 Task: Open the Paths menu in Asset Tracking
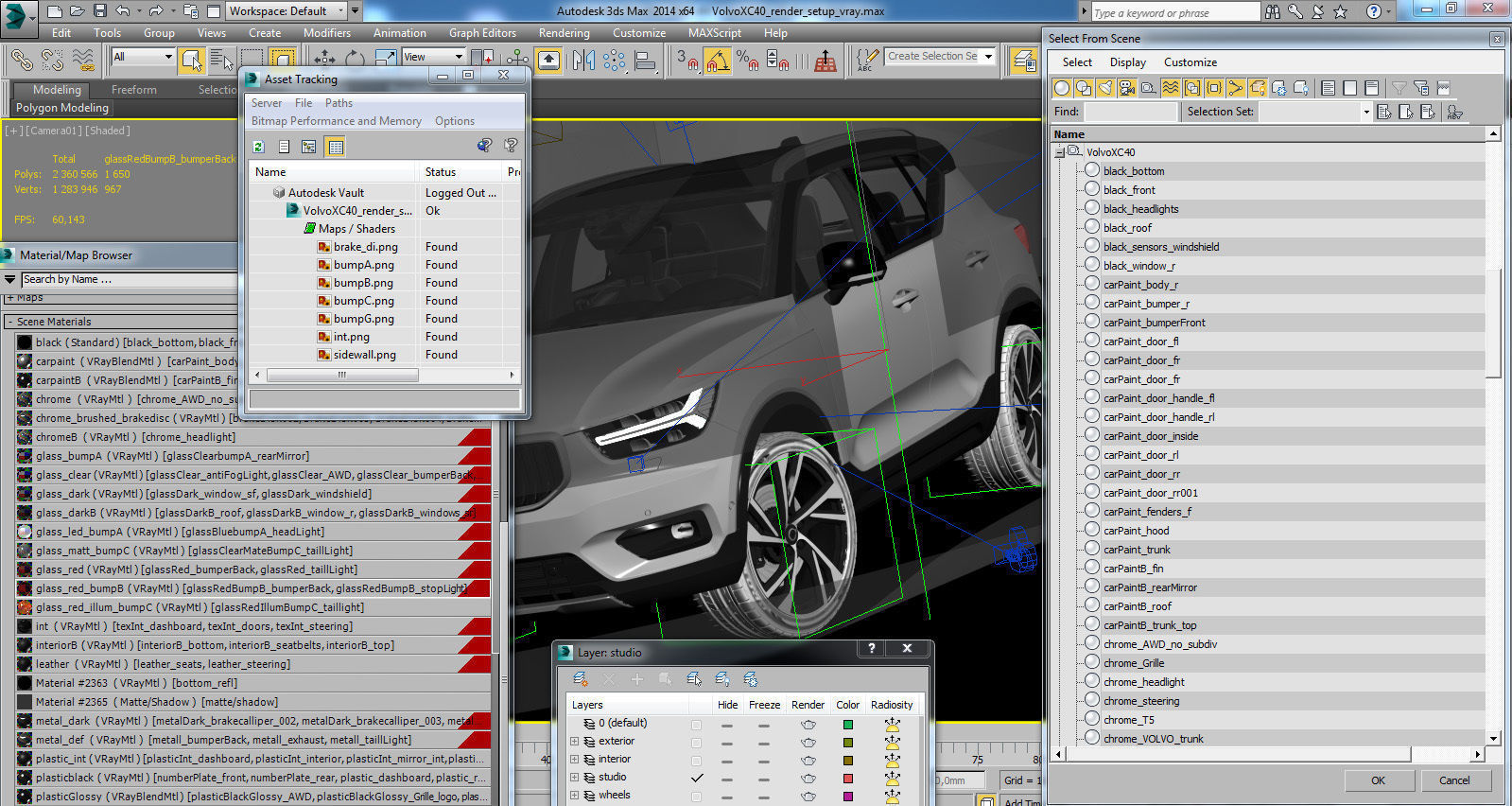click(339, 103)
